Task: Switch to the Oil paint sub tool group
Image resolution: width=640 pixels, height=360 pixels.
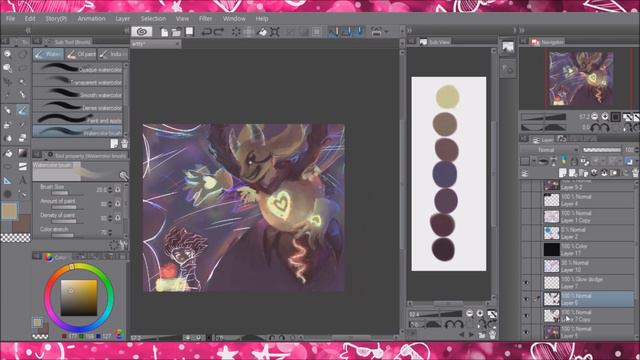Action: pos(81,54)
